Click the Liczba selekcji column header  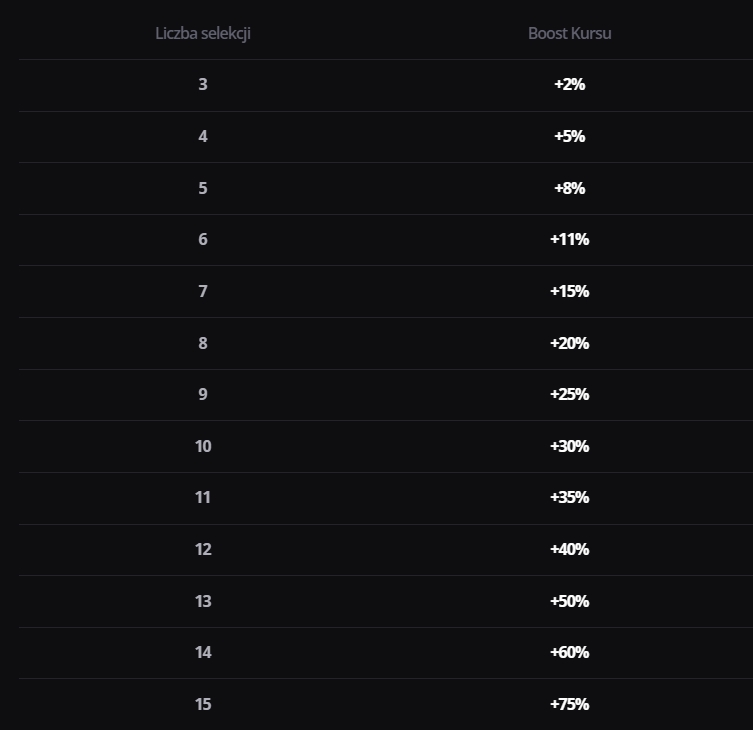[203, 34]
